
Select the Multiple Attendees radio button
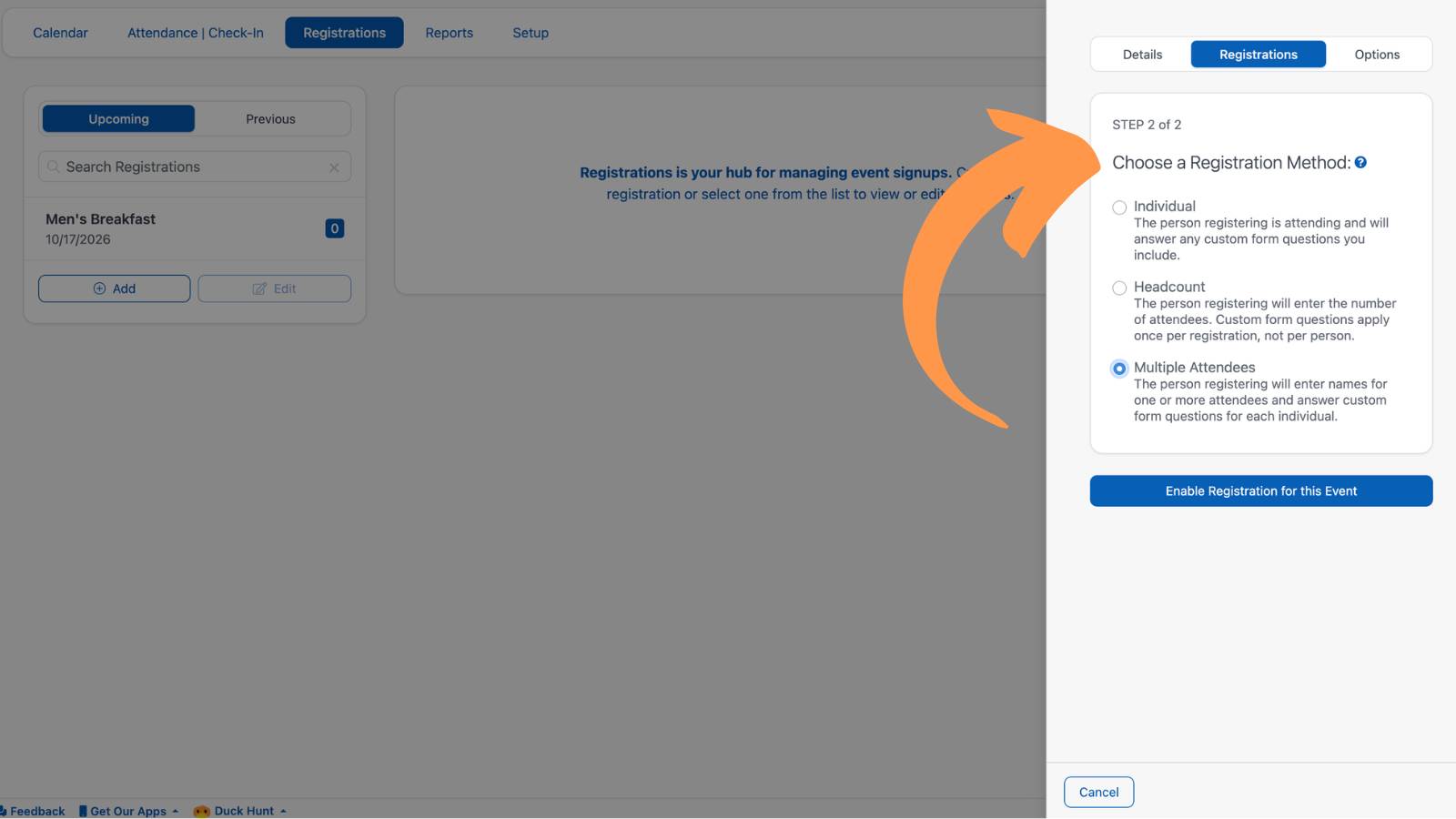[x=1119, y=369]
